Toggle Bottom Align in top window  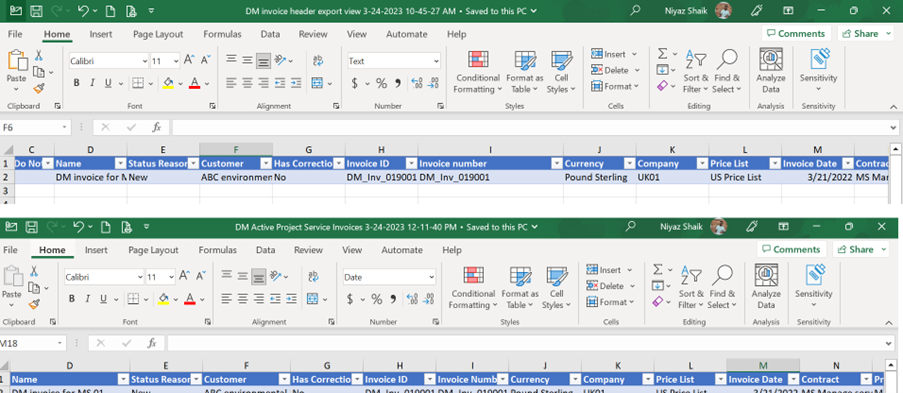264,61
